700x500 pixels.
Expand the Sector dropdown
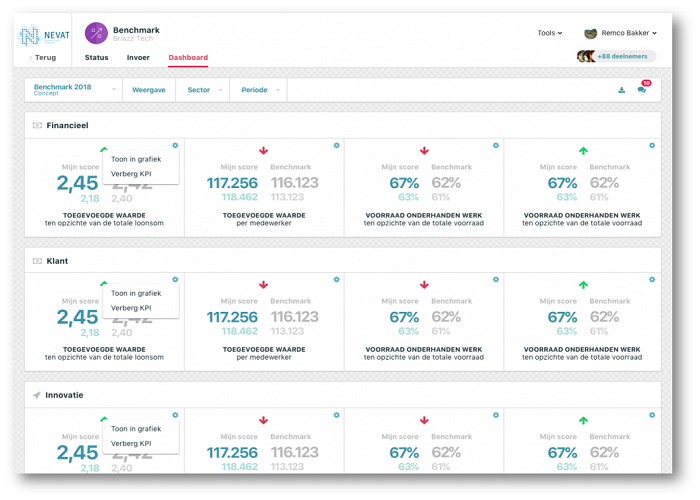click(x=203, y=90)
